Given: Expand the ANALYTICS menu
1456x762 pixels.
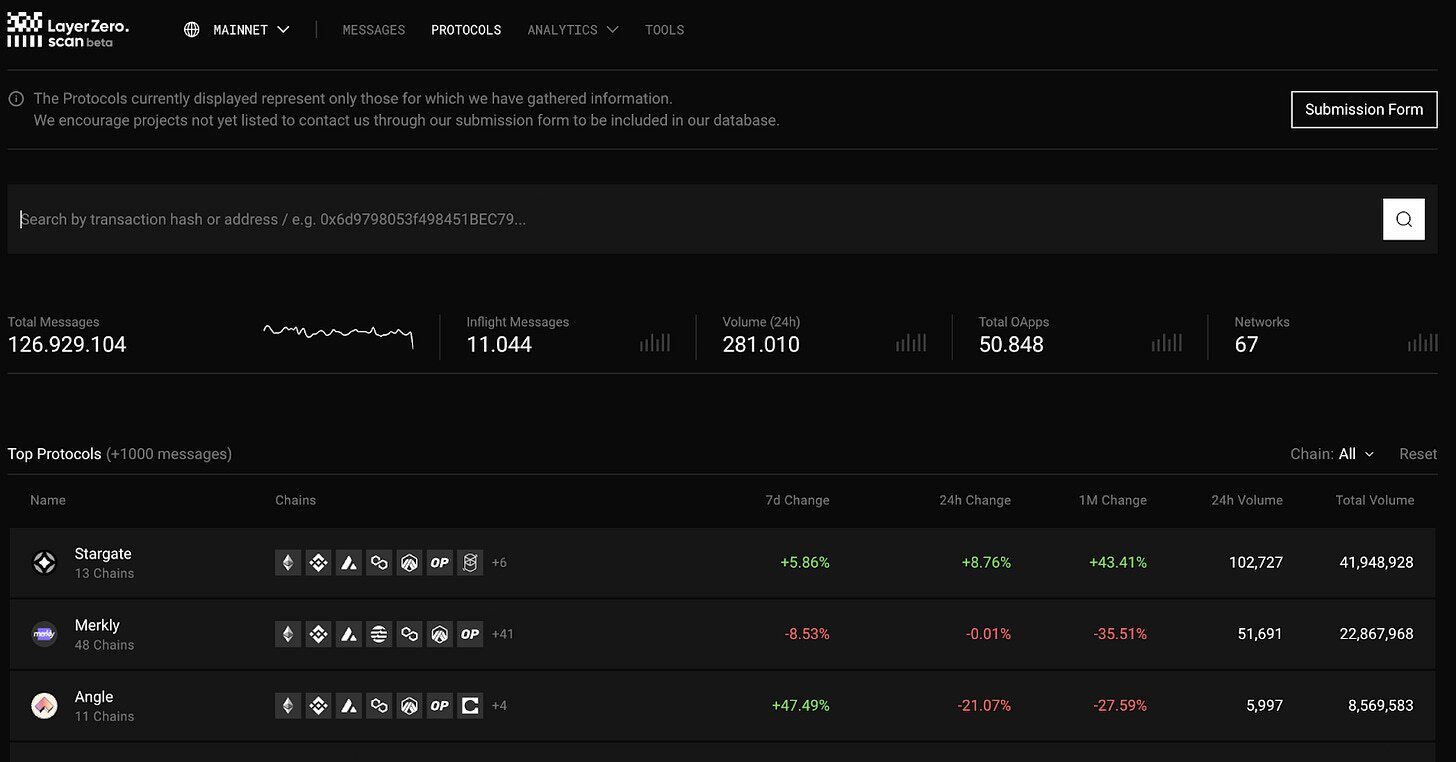Looking at the screenshot, I should coord(573,30).
